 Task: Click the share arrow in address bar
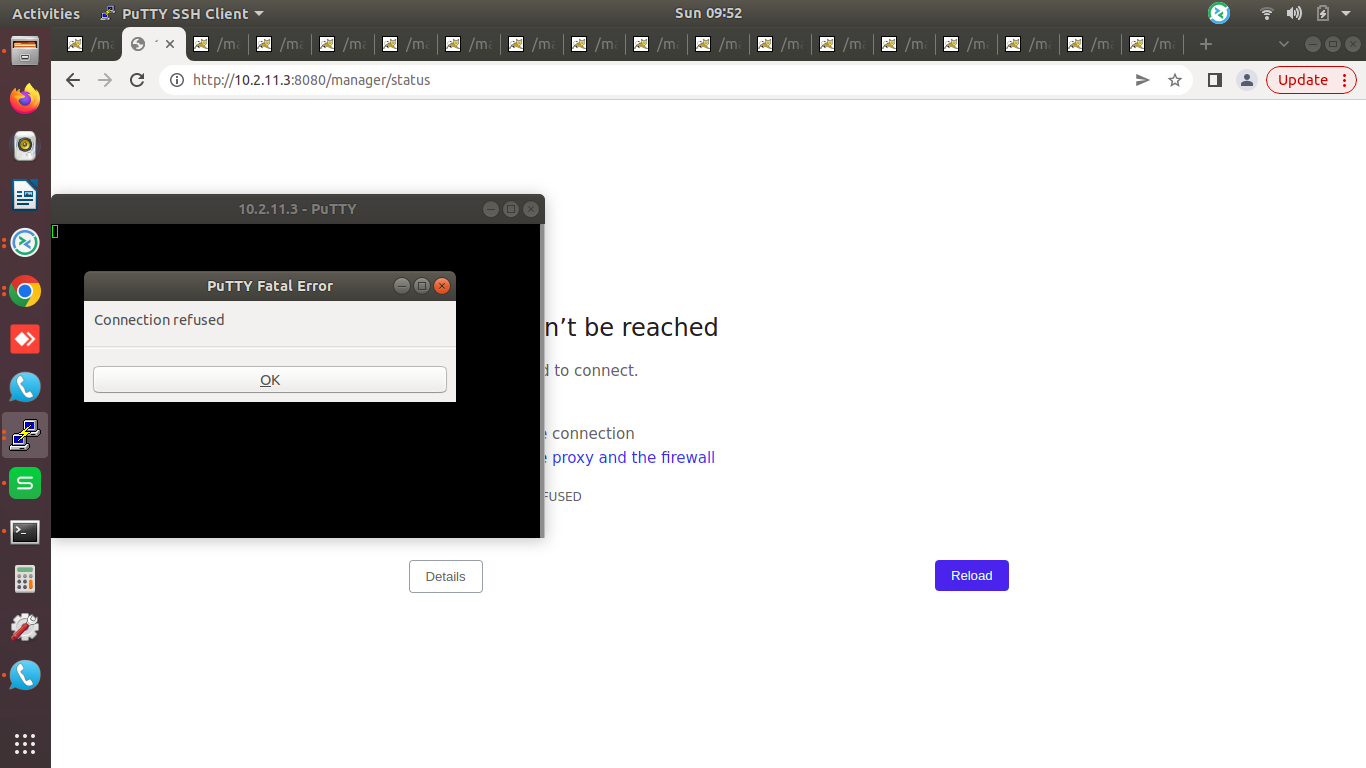1143,80
